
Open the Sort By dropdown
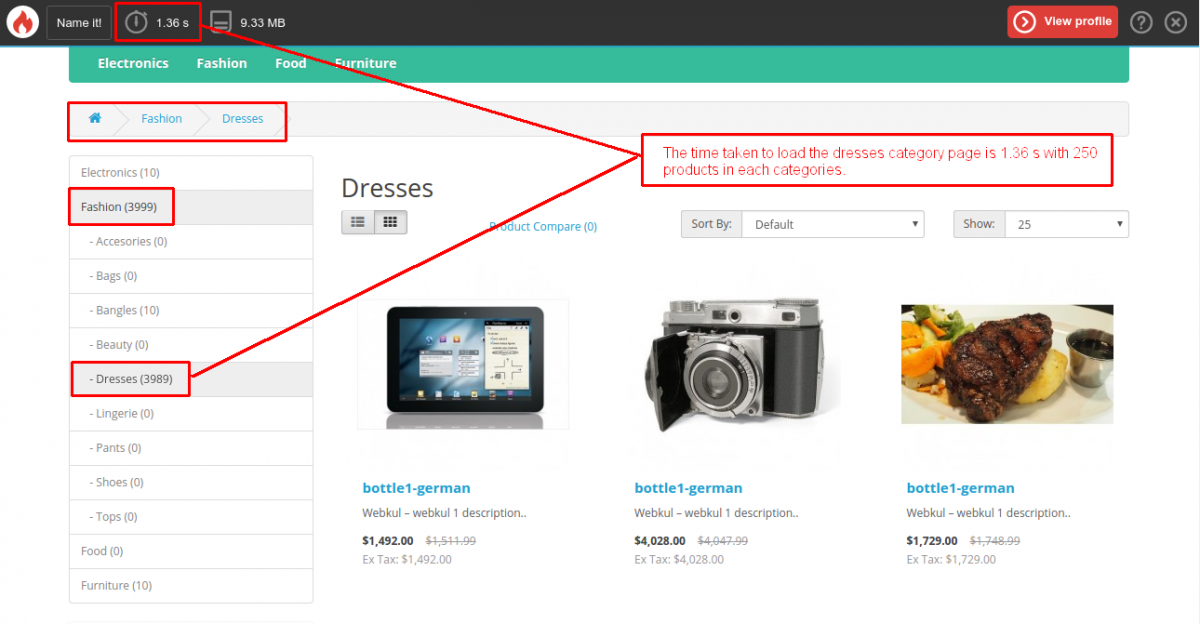coord(833,224)
